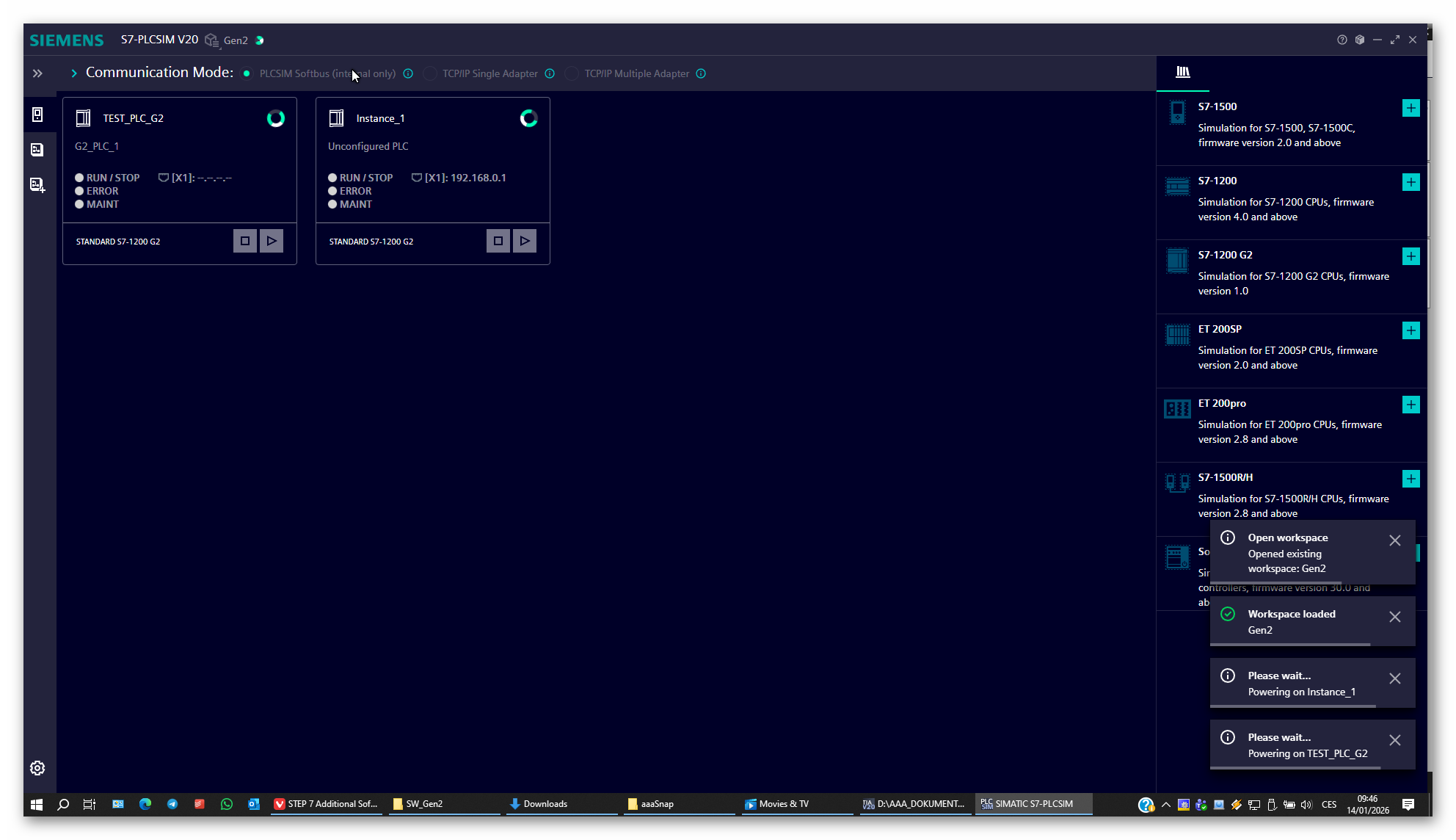The image size is (1456, 840).
Task: Dismiss the Workspace loaded notification
Action: point(1394,617)
